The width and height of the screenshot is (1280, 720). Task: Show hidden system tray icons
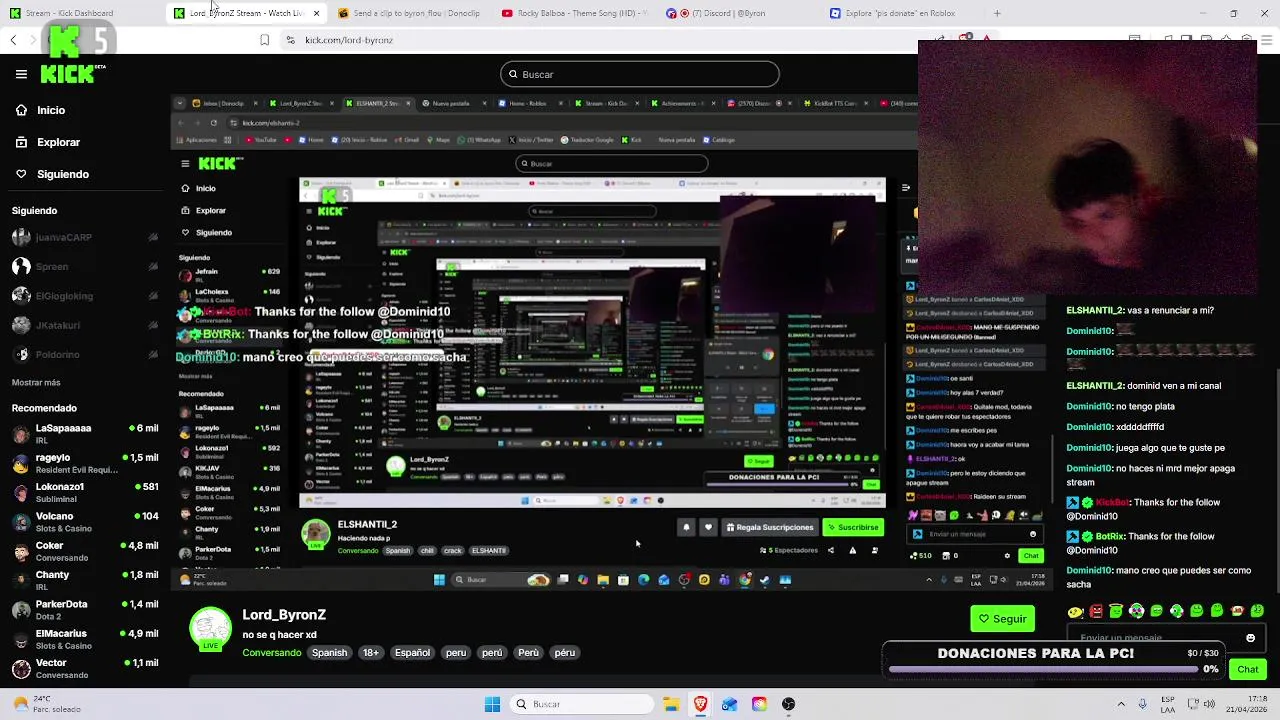tap(1120, 704)
